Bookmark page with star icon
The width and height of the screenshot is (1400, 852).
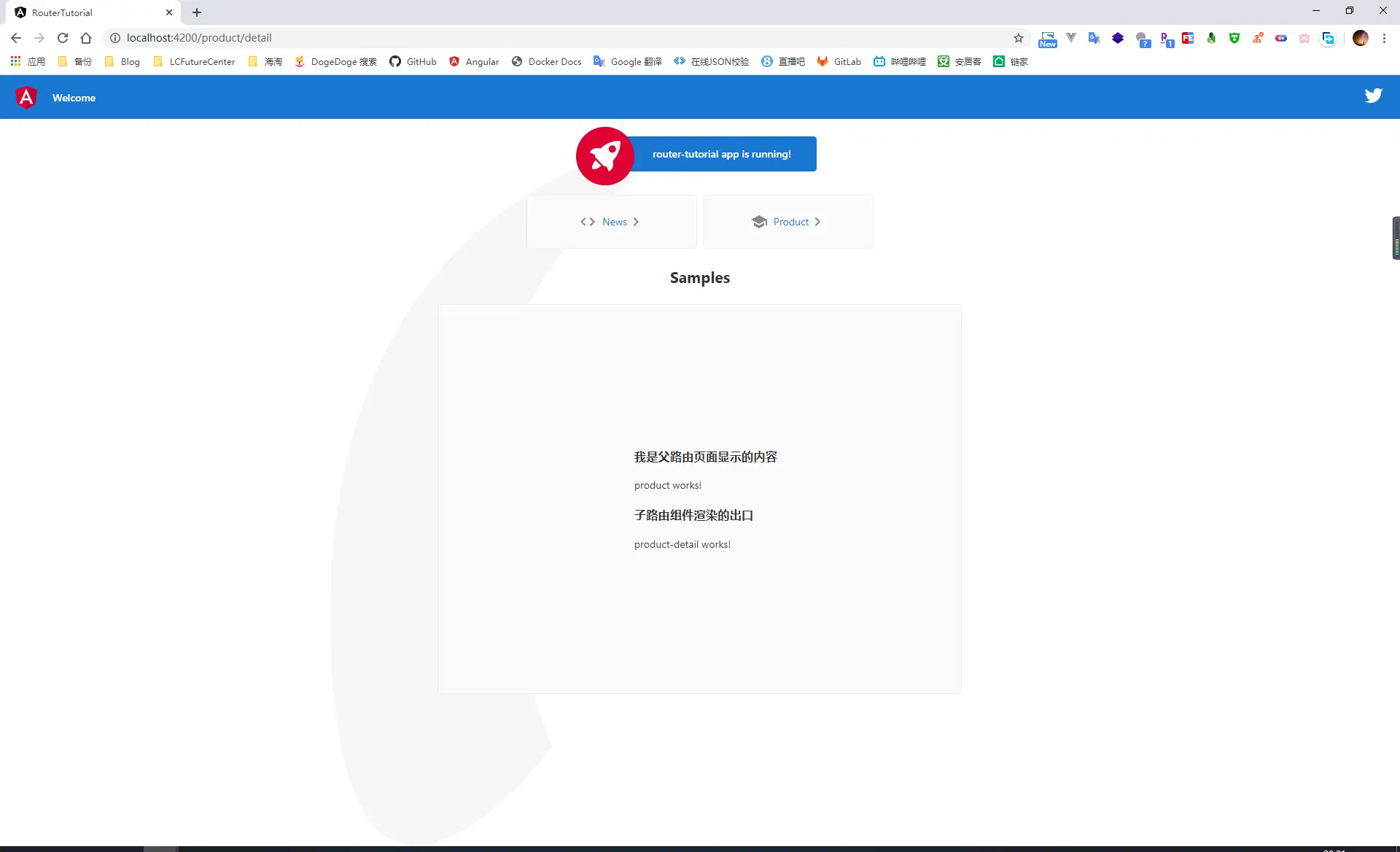pyautogui.click(x=1018, y=38)
